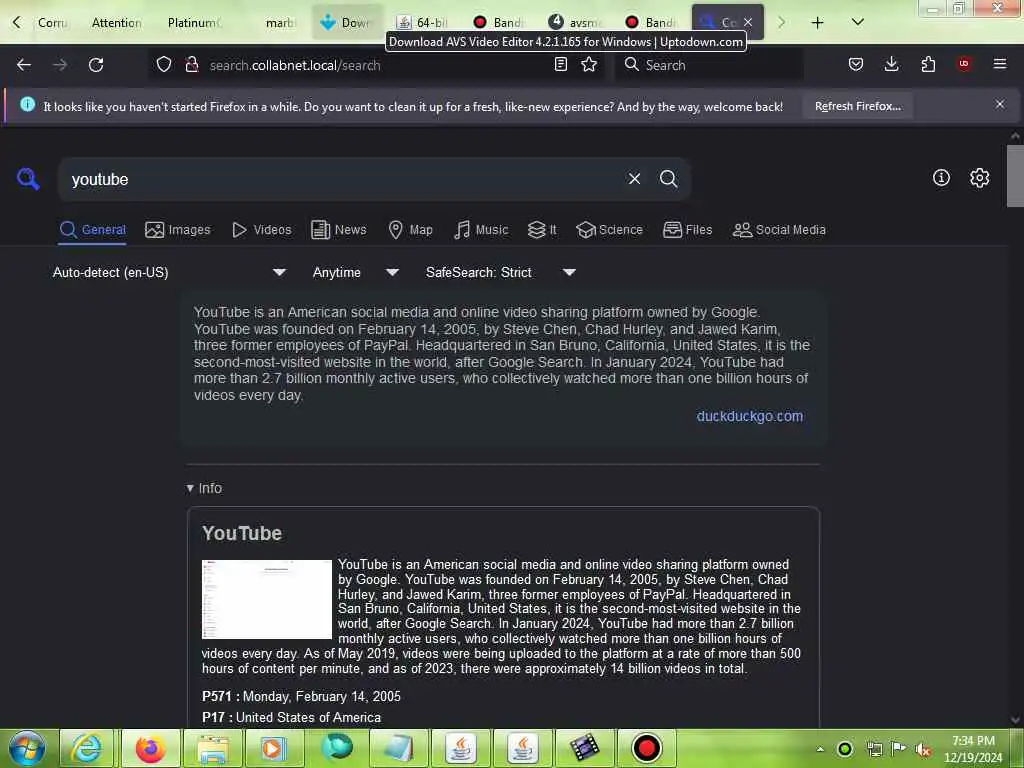Switch to the It category
1024x768 pixels.
[x=542, y=230]
